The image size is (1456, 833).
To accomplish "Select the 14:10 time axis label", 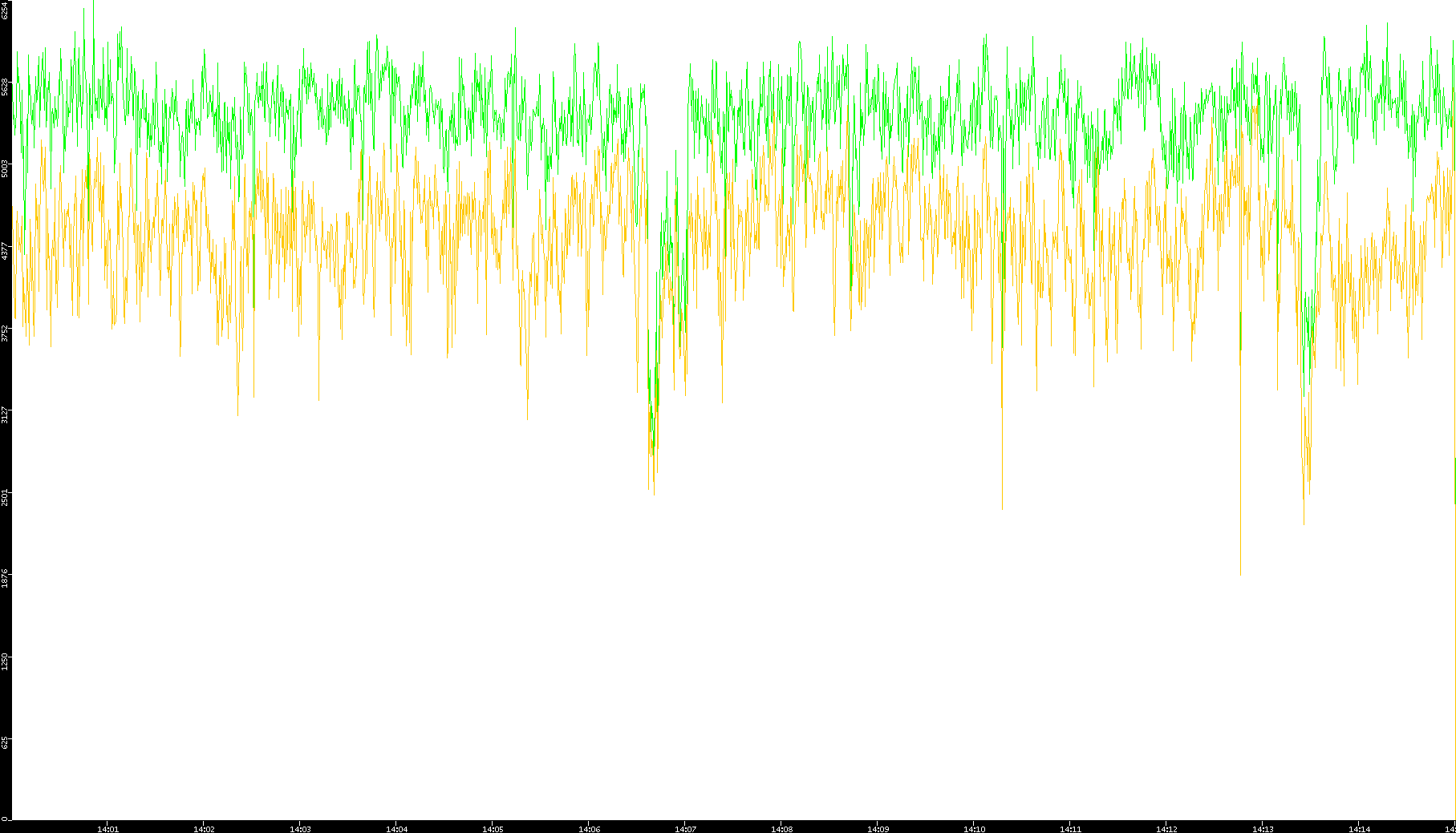I will point(974,829).
